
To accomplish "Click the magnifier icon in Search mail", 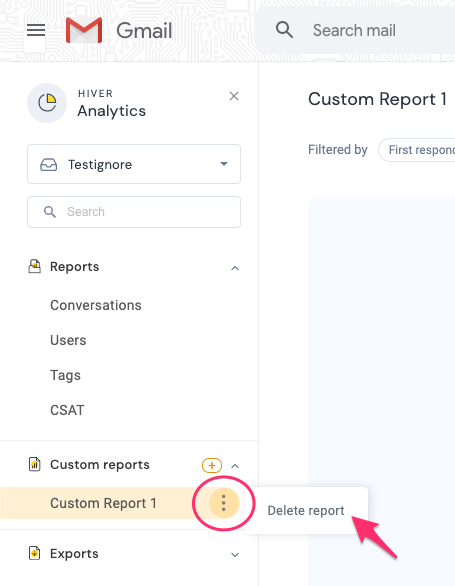I will pyautogui.click(x=284, y=30).
